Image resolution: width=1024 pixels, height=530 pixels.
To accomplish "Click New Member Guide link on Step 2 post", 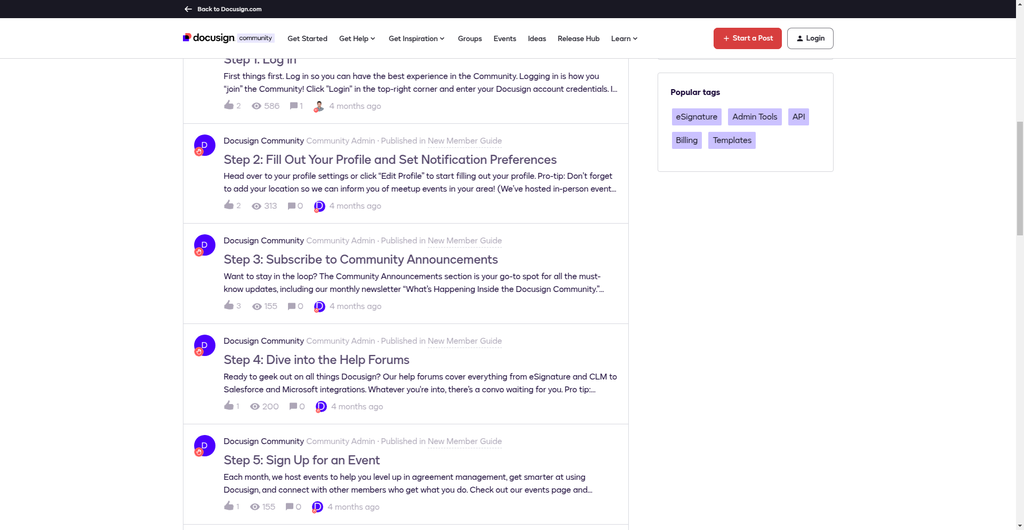I will click(465, 141).
